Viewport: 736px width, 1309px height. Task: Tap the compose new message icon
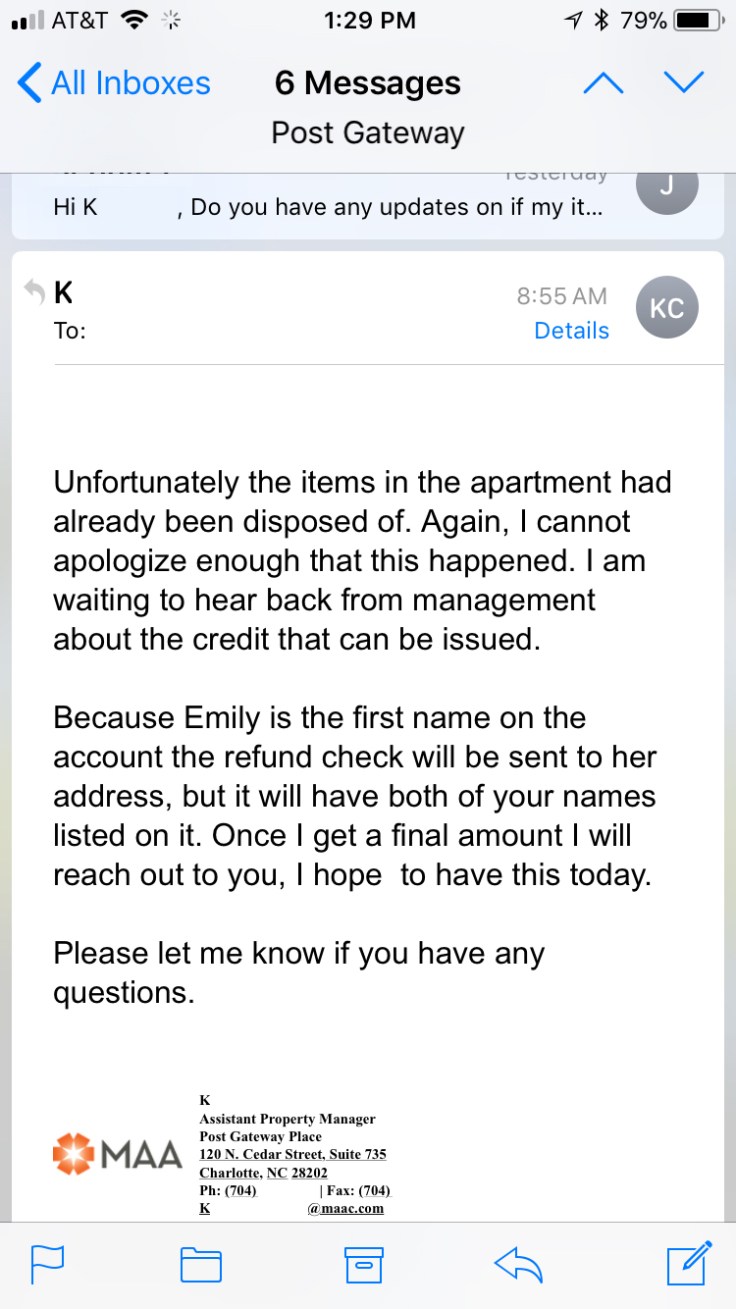click(x=689, y=1262)
